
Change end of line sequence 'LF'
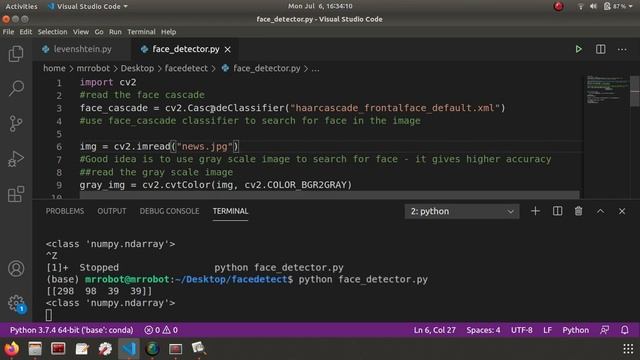547,330
